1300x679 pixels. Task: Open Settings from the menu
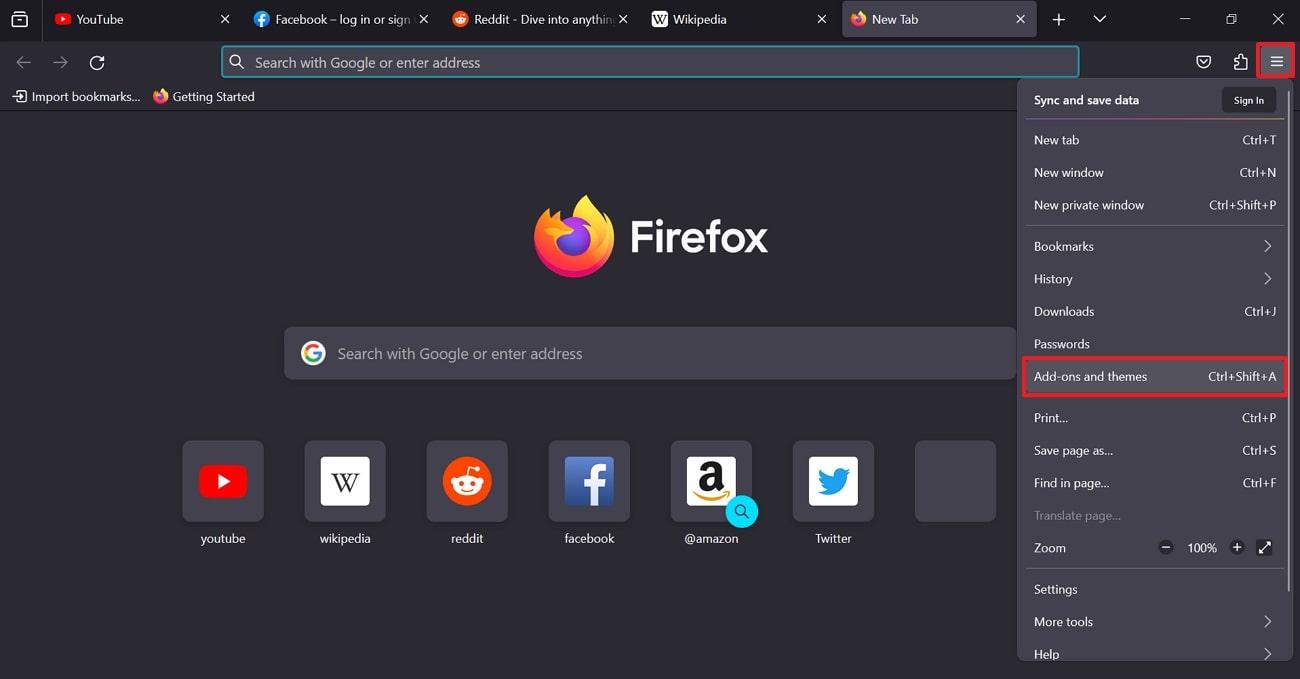1154,589
